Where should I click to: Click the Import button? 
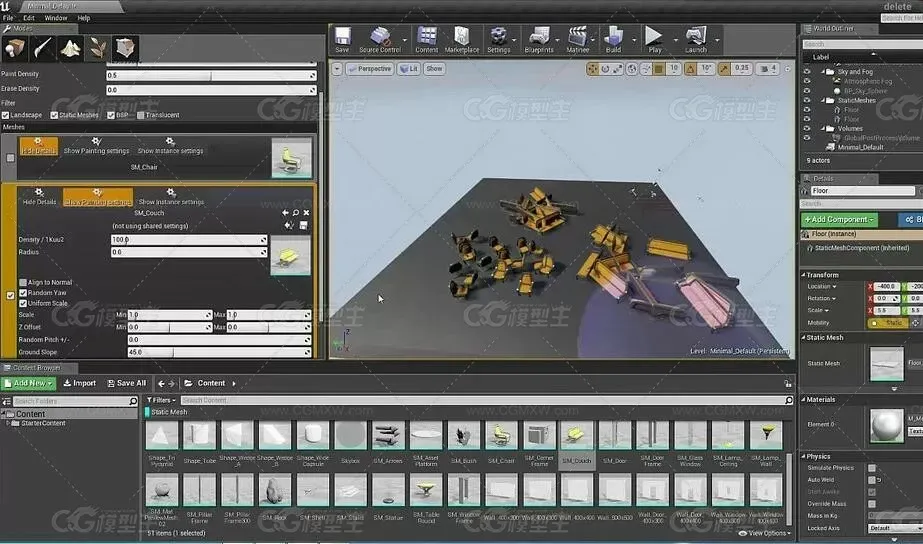pos(79,383)
